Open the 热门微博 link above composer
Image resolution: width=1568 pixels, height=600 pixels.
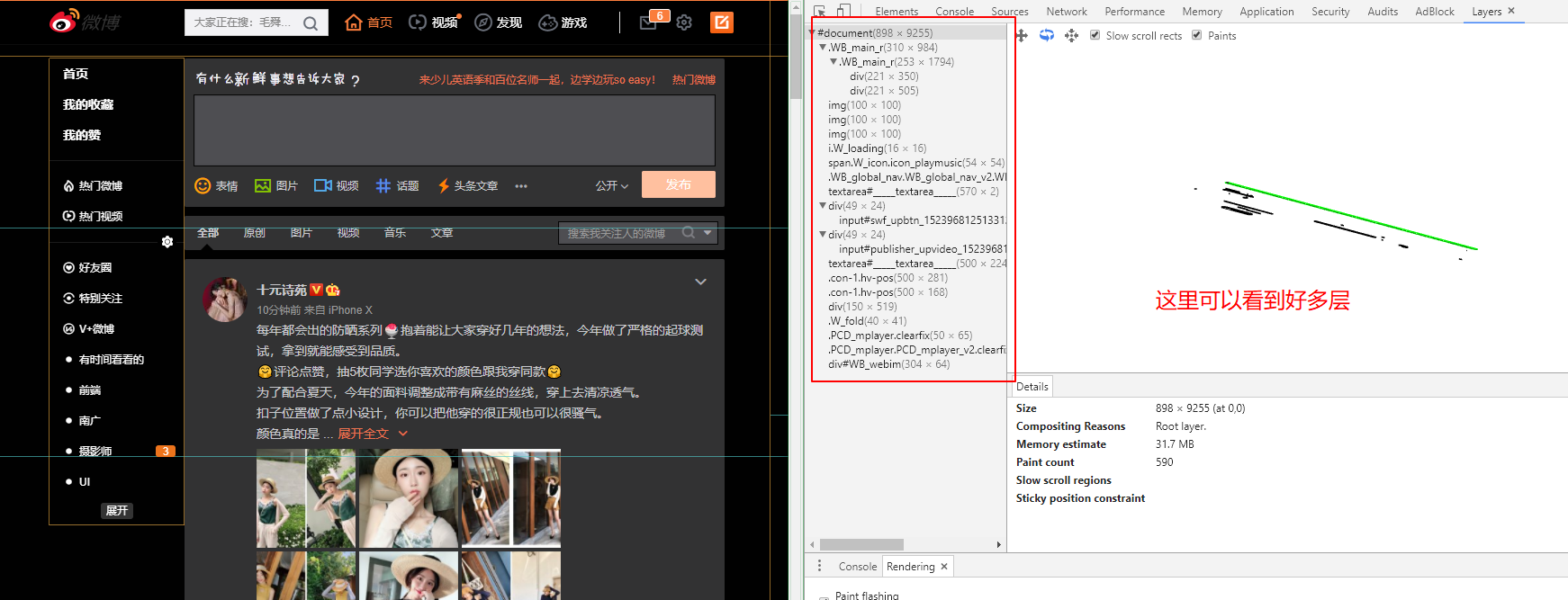pyautogui.click(x=694, y=79)
